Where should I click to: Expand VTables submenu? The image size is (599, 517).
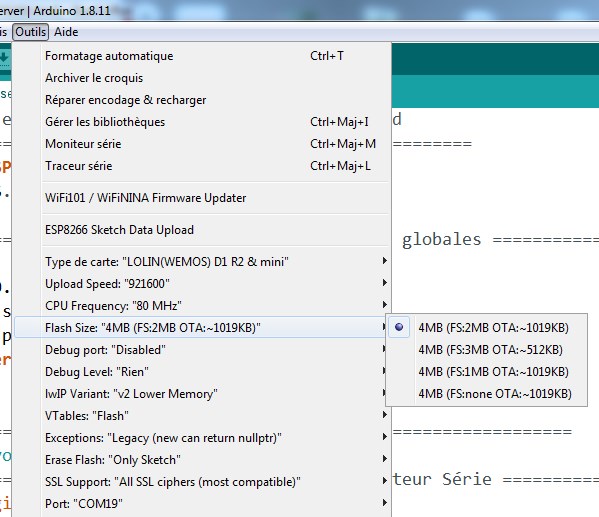point(201,416)
